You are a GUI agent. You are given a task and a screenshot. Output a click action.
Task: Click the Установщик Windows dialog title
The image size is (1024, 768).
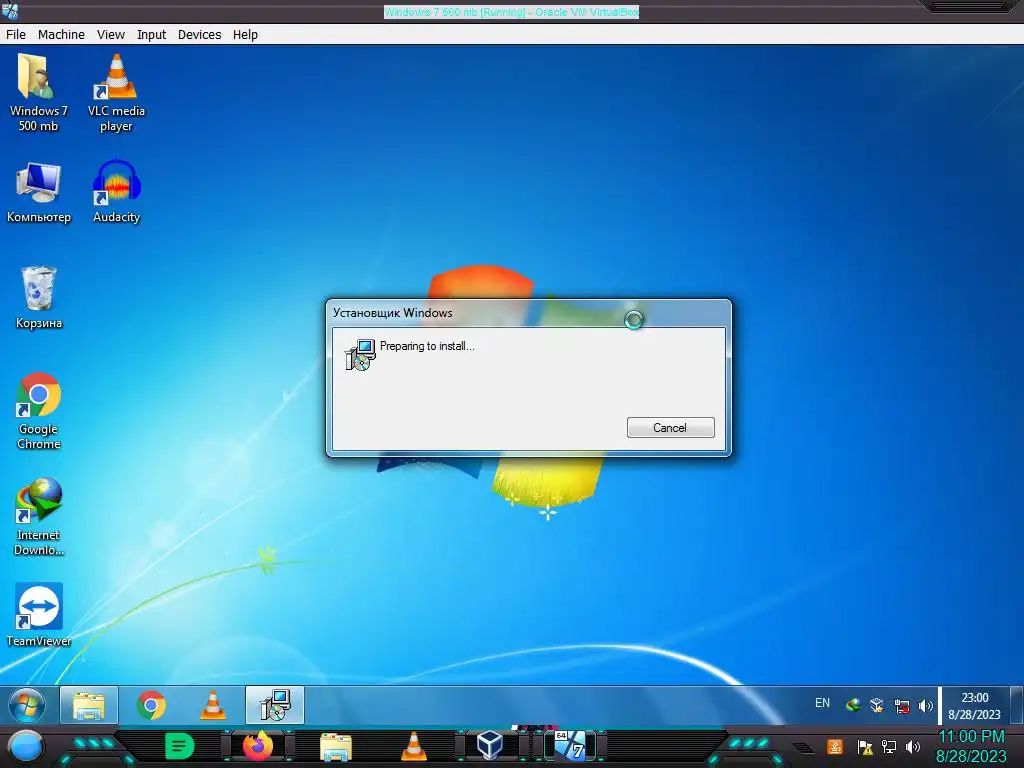[x=392, y=313]
